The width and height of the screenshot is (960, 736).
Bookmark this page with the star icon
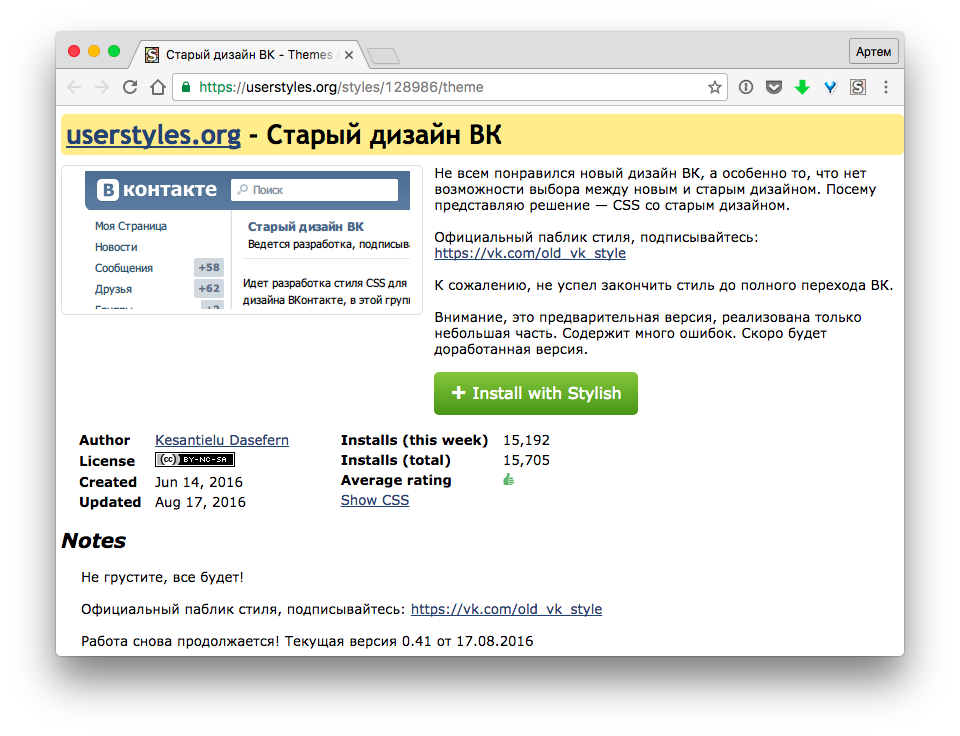click(715, 87)
